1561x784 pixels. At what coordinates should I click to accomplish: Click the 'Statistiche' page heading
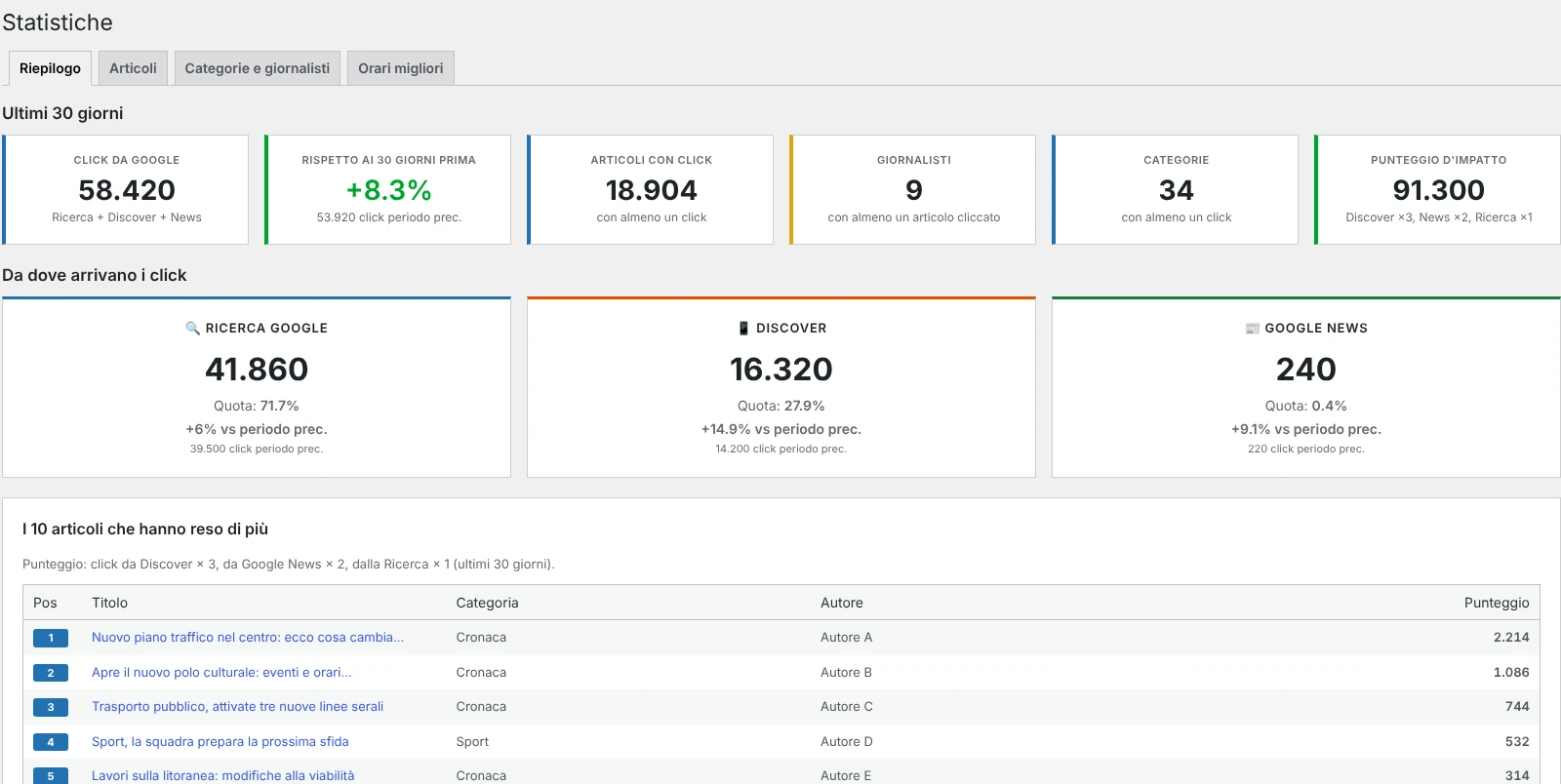[58, 22]
